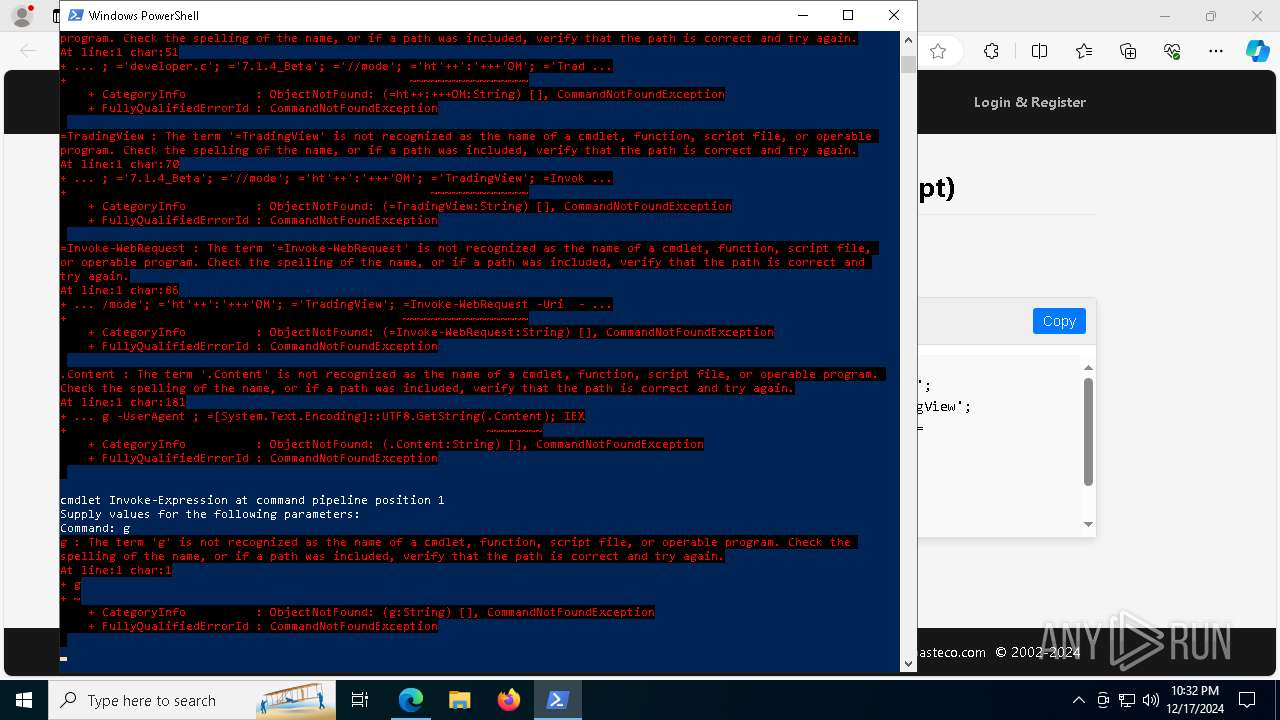Open network status tray icon
This screenshot has width=1280, height=720.
[1127, 700]
